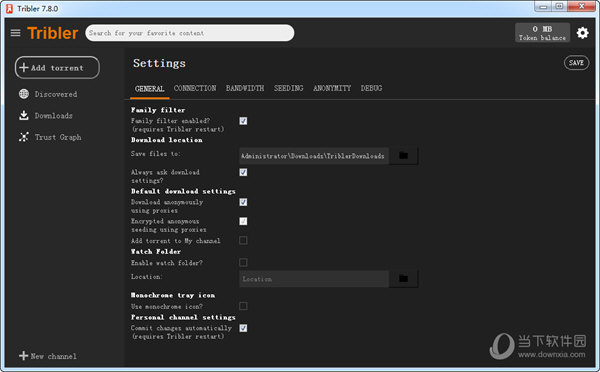Toggle Family filter enabled checkbox

coord(243,121)
